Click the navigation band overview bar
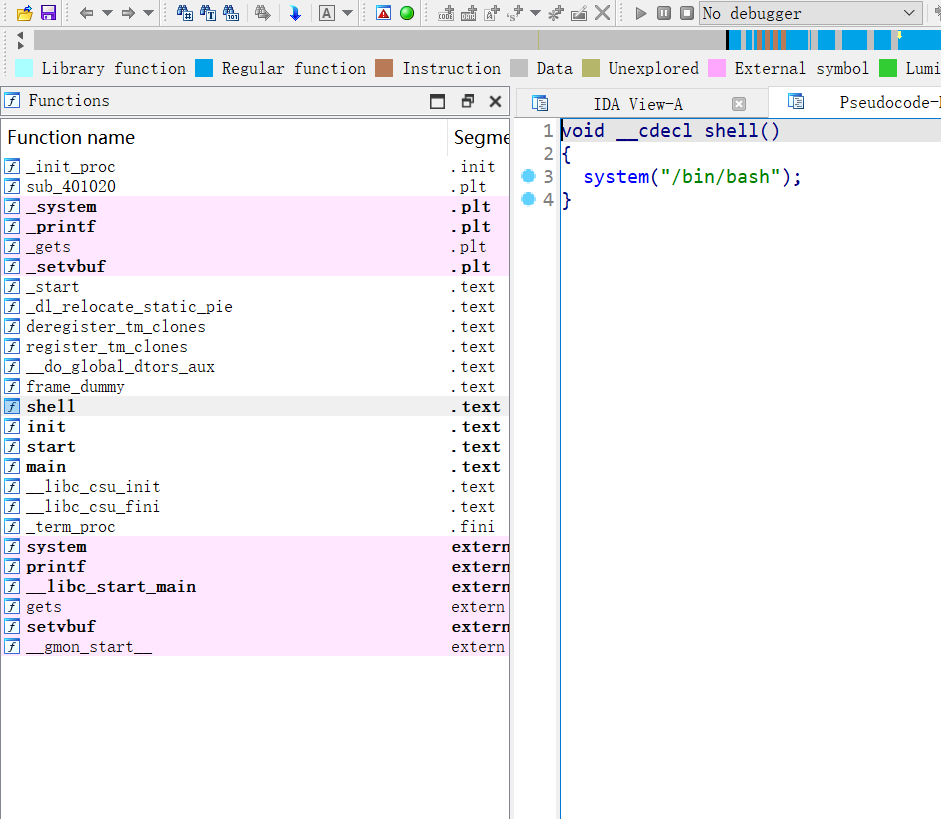The height and width of the screenshot is (819, 941). point(487,40)
